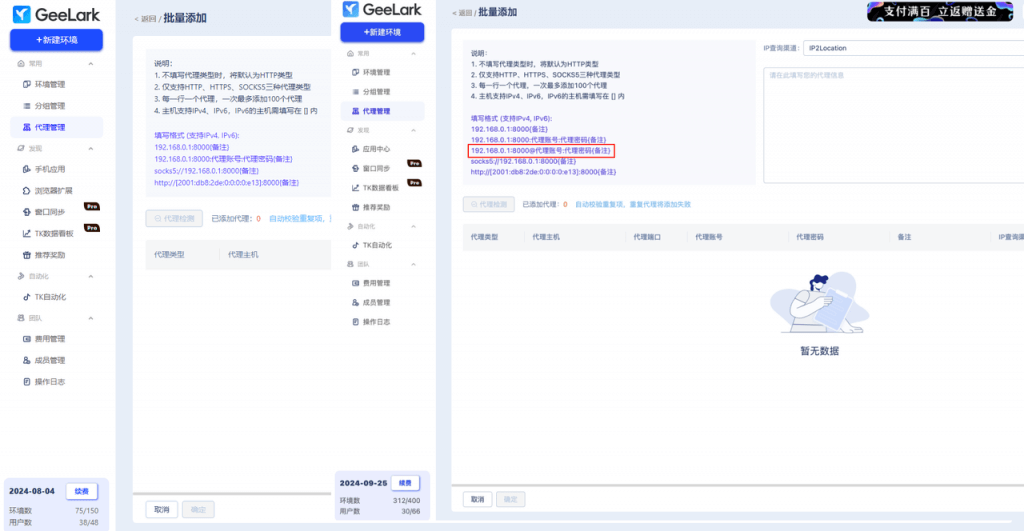1024x531 pixels.
Task: Click the 续费 button beside 2024-08-04
Action: click(x=82, y=491)
